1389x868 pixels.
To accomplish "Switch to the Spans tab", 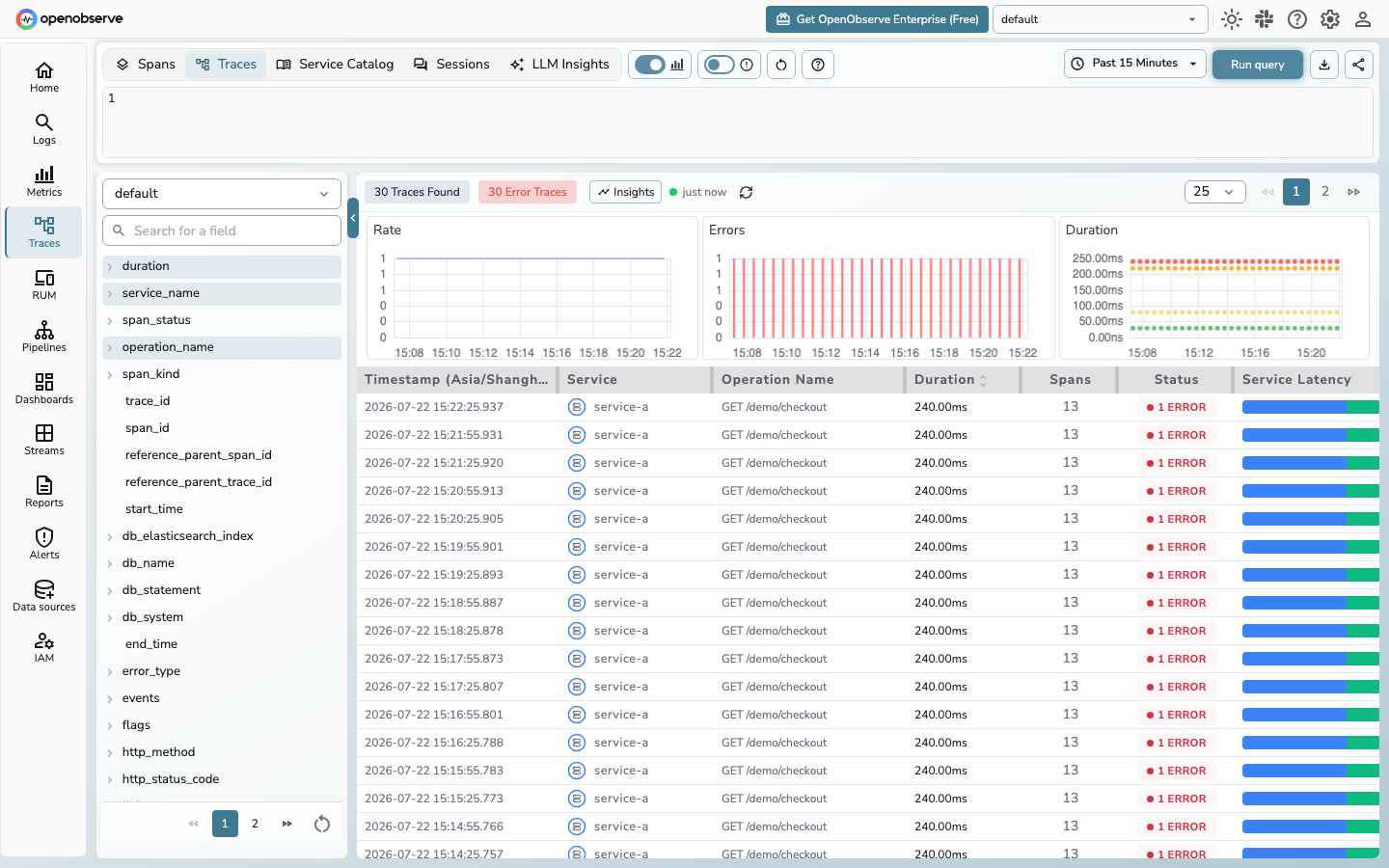I will 146,65.
